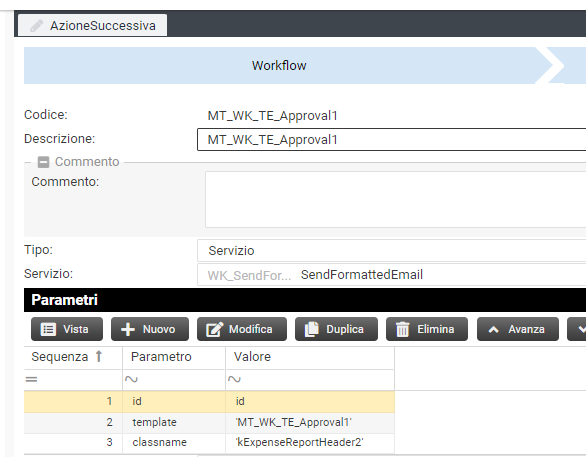Click the Descrizione text field
Image resolution: width=586 pixels, height=457 pixels.
(x=391, y=140)
